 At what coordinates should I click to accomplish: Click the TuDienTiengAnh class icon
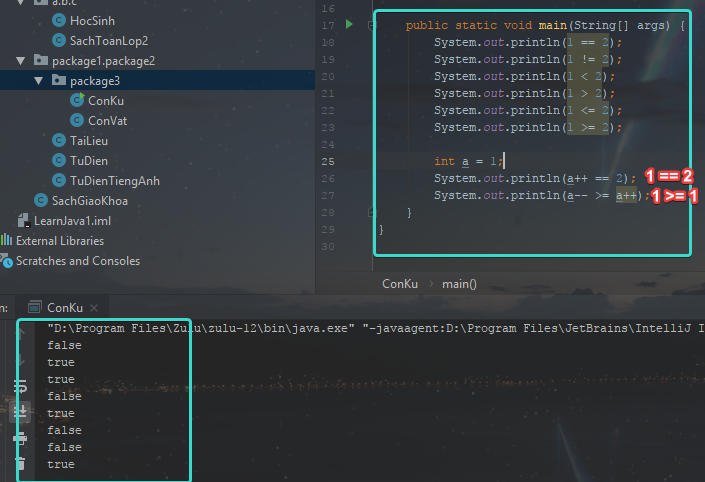pos(59,180)
